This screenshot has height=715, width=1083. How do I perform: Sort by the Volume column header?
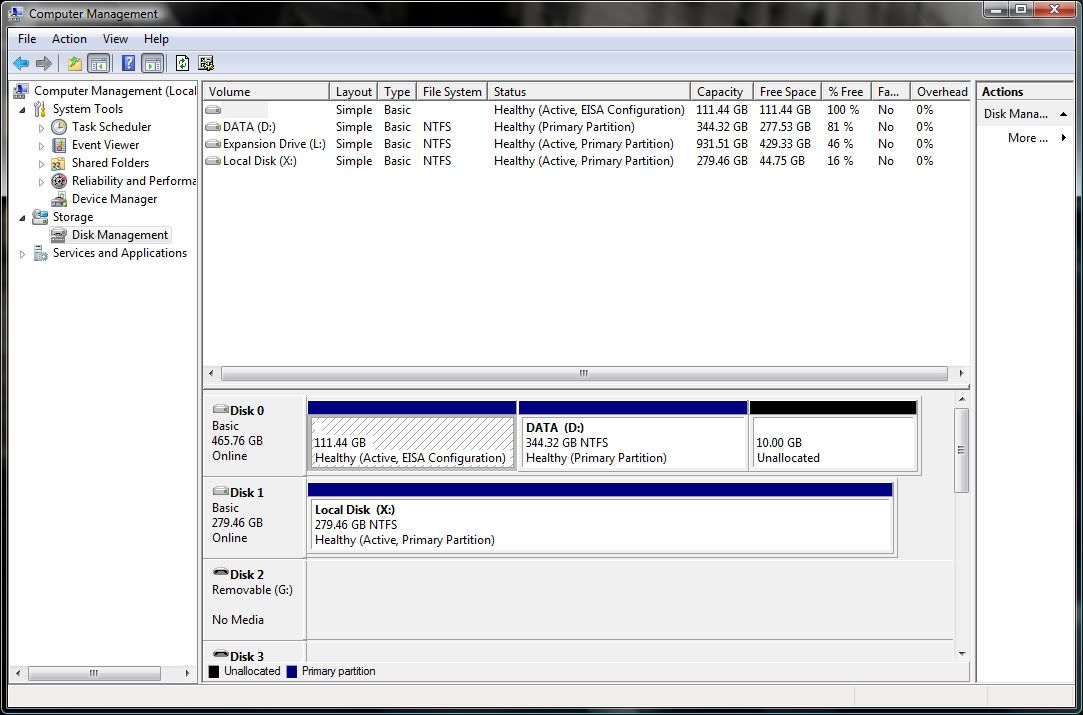pyautogui.click(x=266, y=91)
